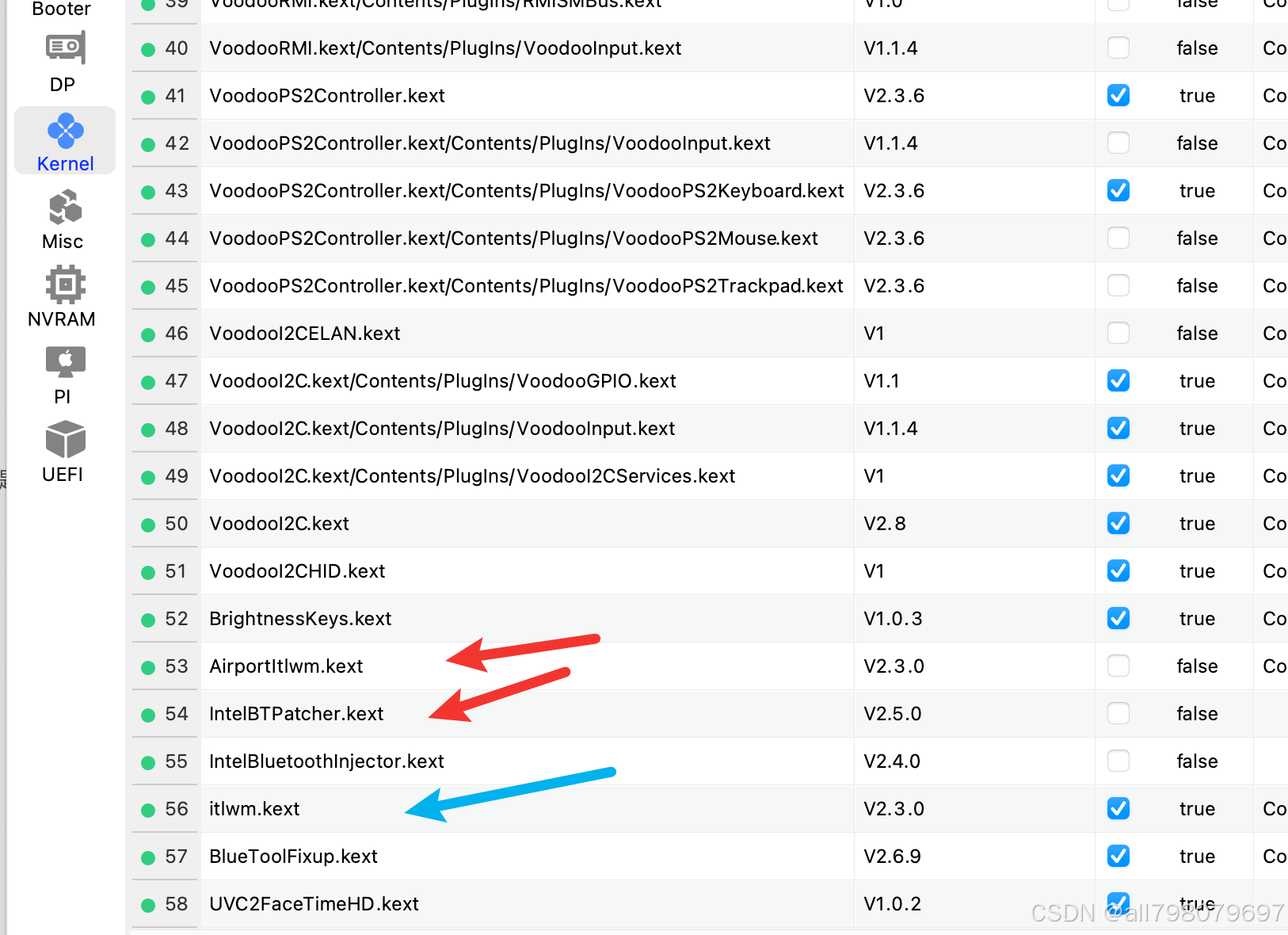The height and width of the screenshot is (935, 1288).
Task: Enable IntelBluetoothInjector.kext
Action: pyautogui.click(x=1118, y=761)
